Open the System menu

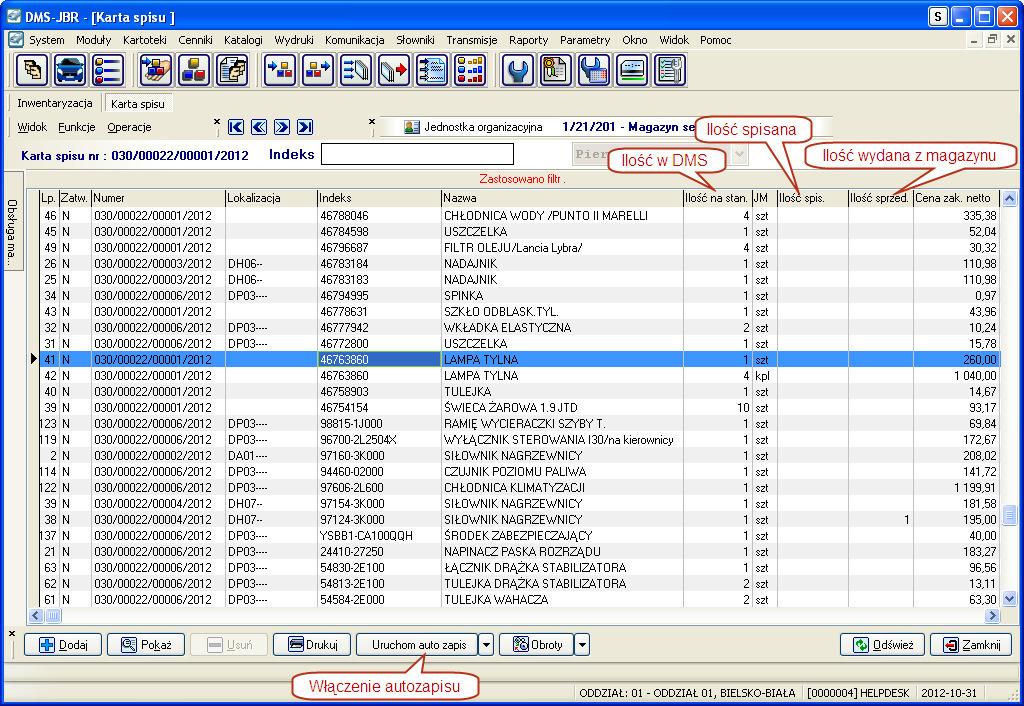click(x=46, y=40)
